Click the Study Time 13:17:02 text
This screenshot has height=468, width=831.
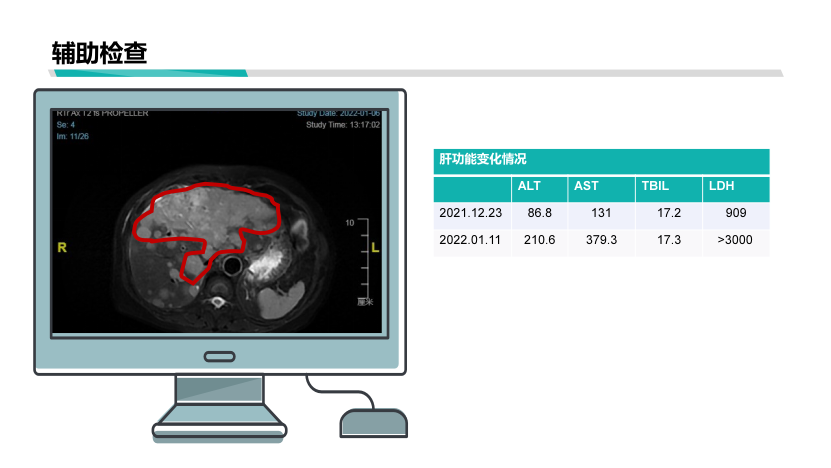coord(343,125)
